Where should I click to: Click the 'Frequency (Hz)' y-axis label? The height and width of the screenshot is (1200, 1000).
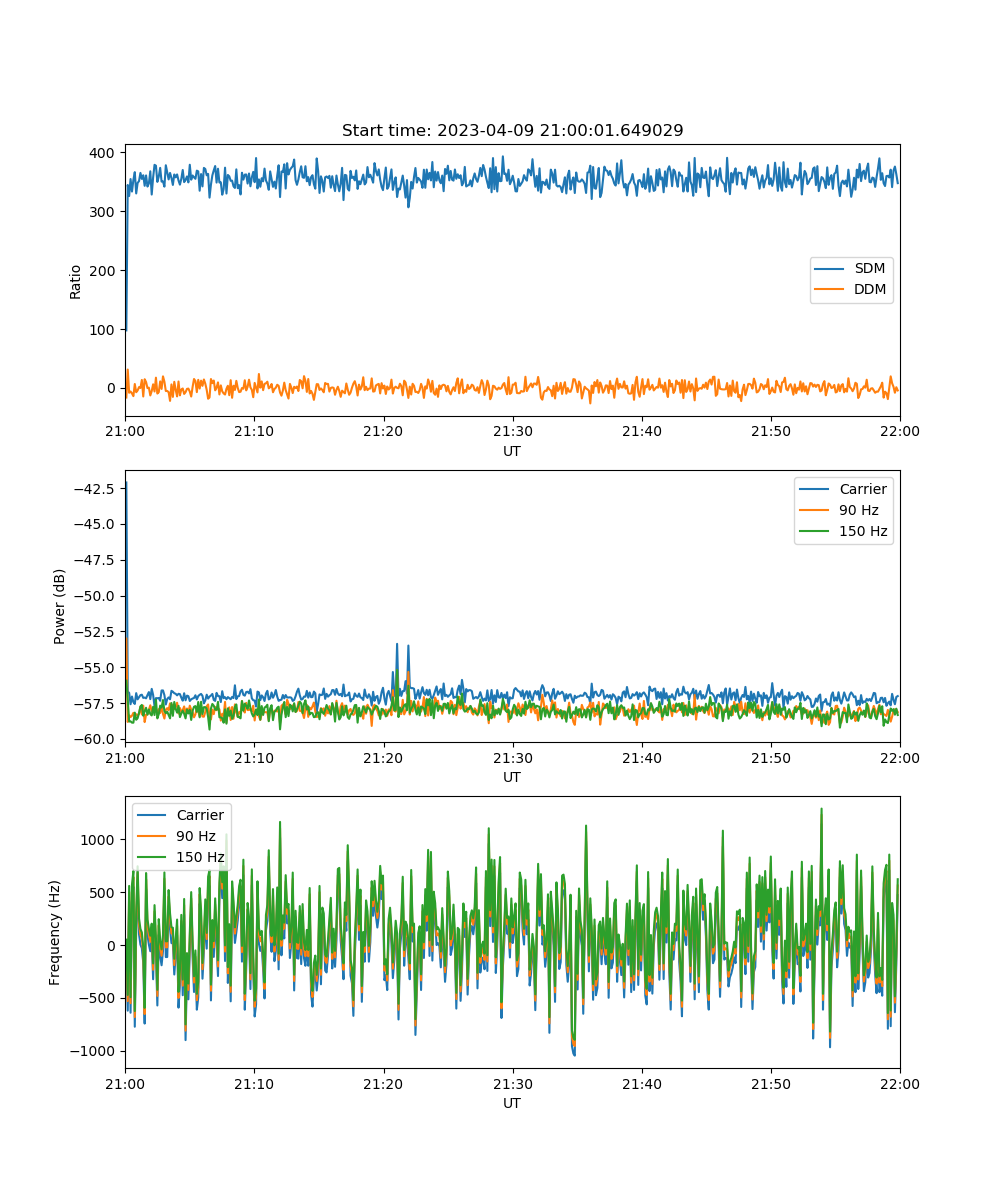pos(55,932)
